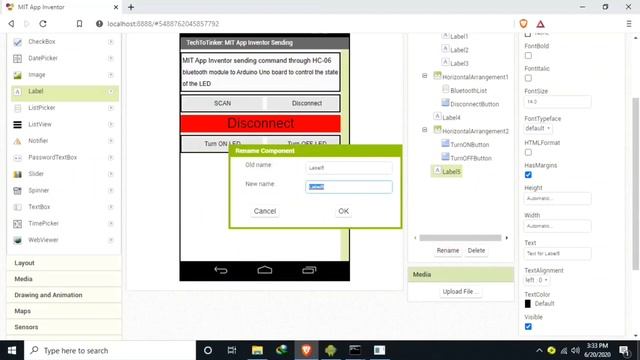Click the properties panel vertical scrollbar
Viewport: 640px width, 360px height.
point(636,184)
